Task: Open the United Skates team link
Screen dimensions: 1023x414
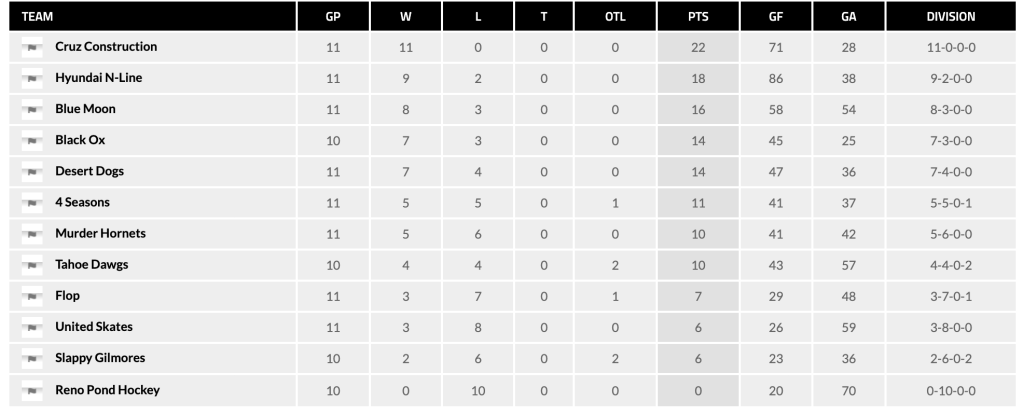Action: click(93, 327)
